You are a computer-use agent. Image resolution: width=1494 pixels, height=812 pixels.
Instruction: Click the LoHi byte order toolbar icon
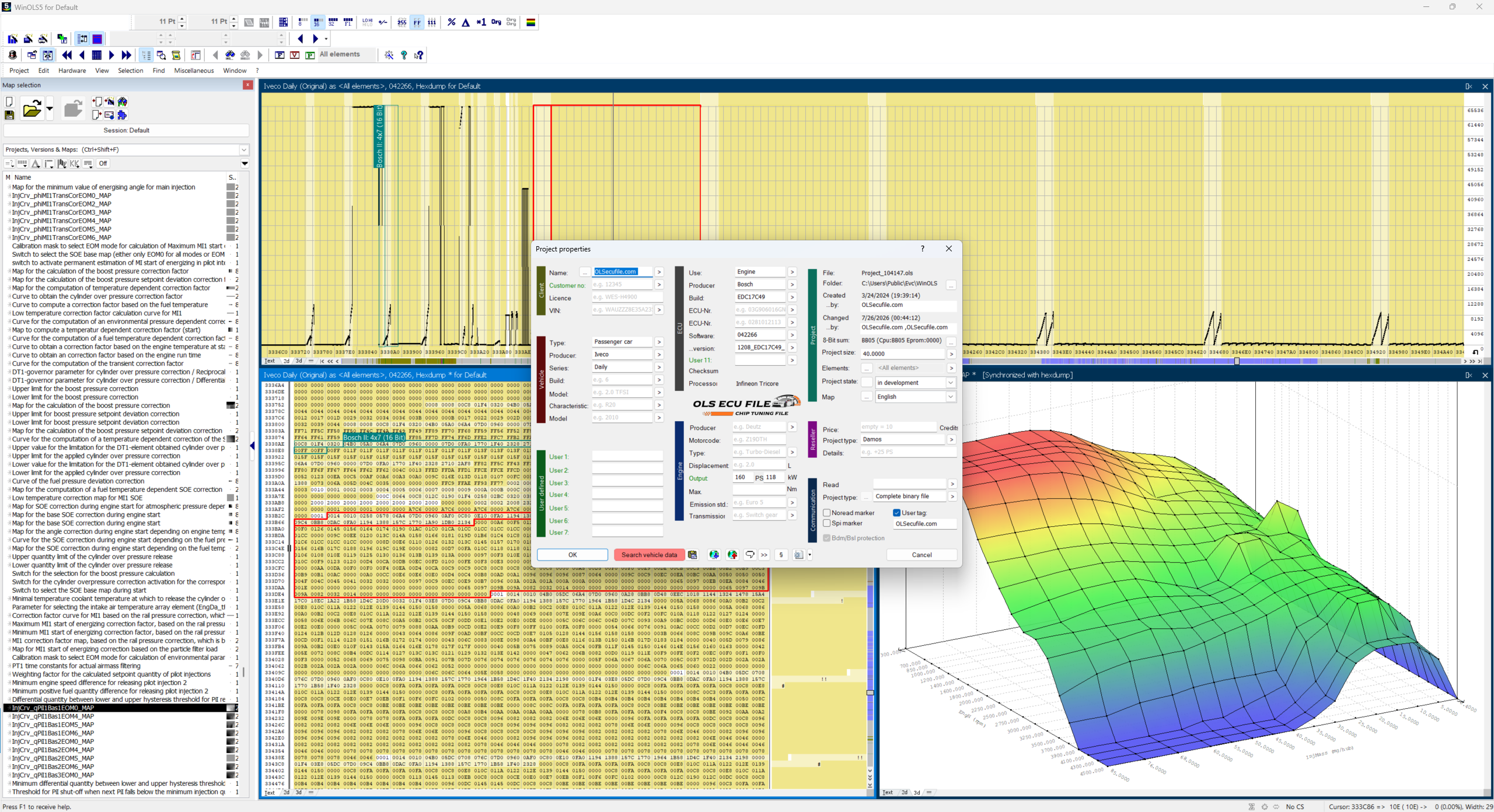367,22
